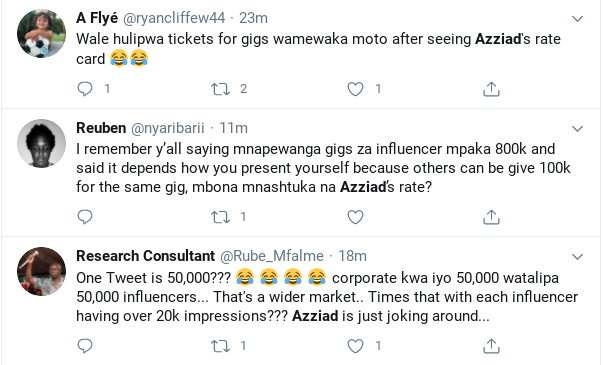The width and height of the screenshot is (603, 365).
Task: Open chevron menu on Research Consultant's tweet
Action: click(577, 257)
